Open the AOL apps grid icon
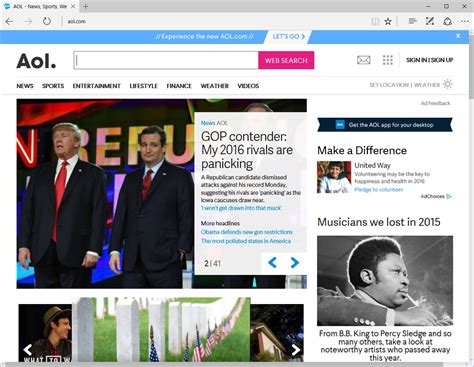474x367 pixels. click(x=388, y=60)
